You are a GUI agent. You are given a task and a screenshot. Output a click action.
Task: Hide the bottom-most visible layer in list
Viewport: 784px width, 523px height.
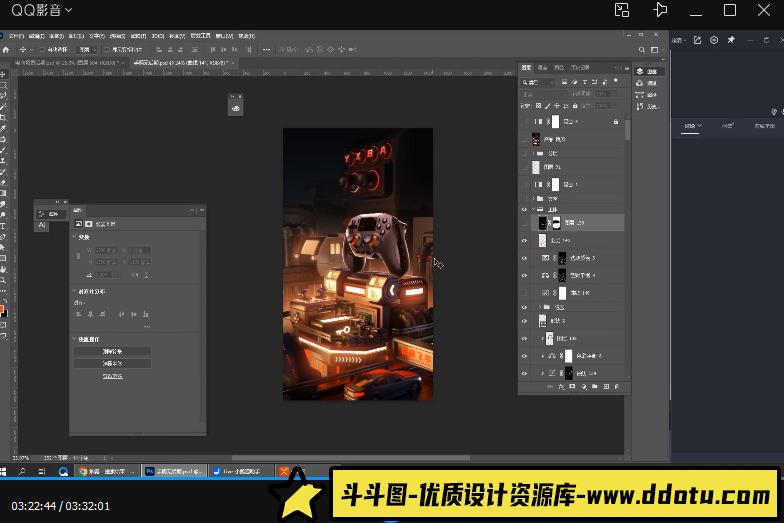[524, 373]
